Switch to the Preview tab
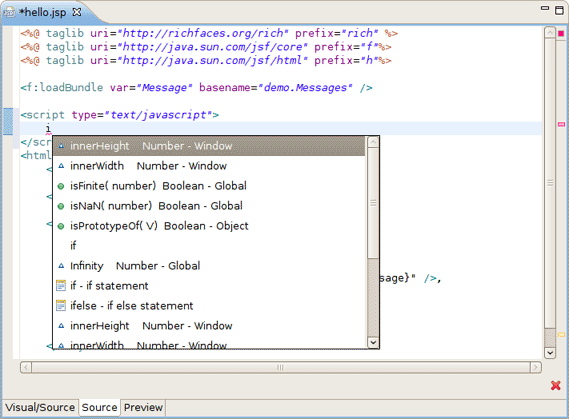The height and width of the screenshot is (419, 569). pos(143,407)
